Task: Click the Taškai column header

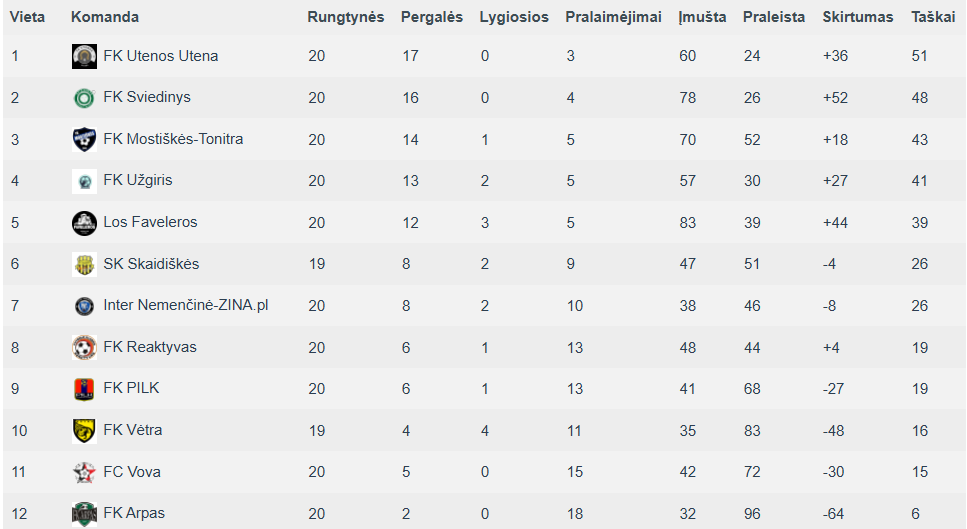Action: [x=932, y=17]
